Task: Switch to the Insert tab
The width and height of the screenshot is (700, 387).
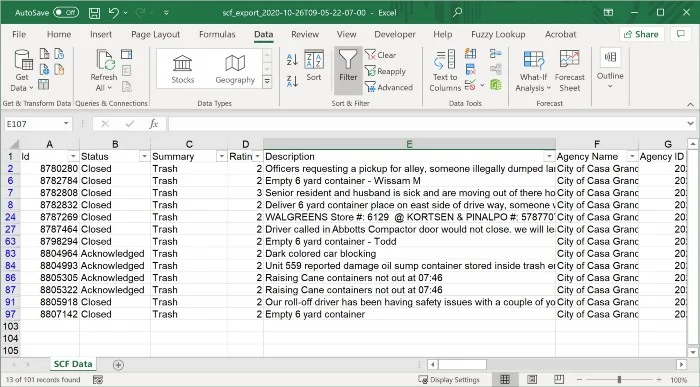Action: point(101,34)
